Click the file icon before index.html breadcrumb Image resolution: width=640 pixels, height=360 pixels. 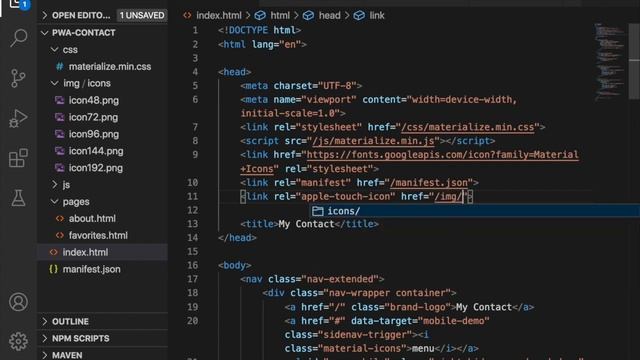(187, 16)
